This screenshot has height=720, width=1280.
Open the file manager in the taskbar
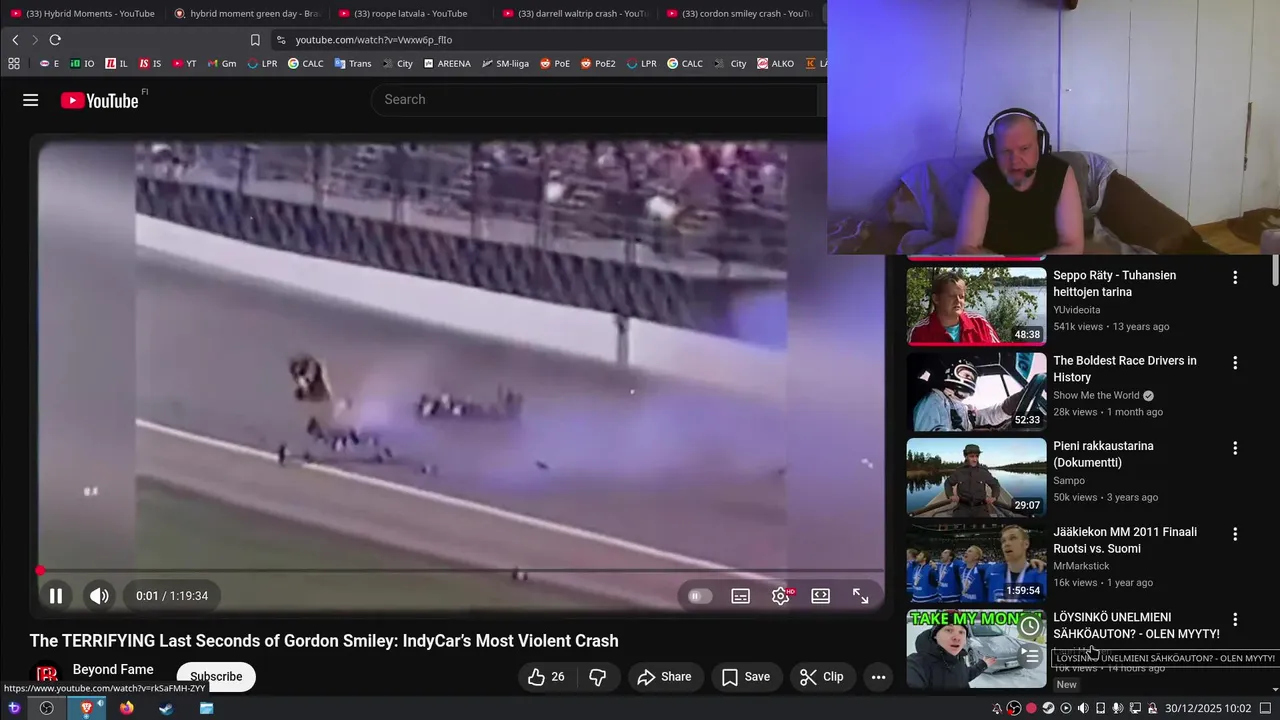tap(206, 708)
